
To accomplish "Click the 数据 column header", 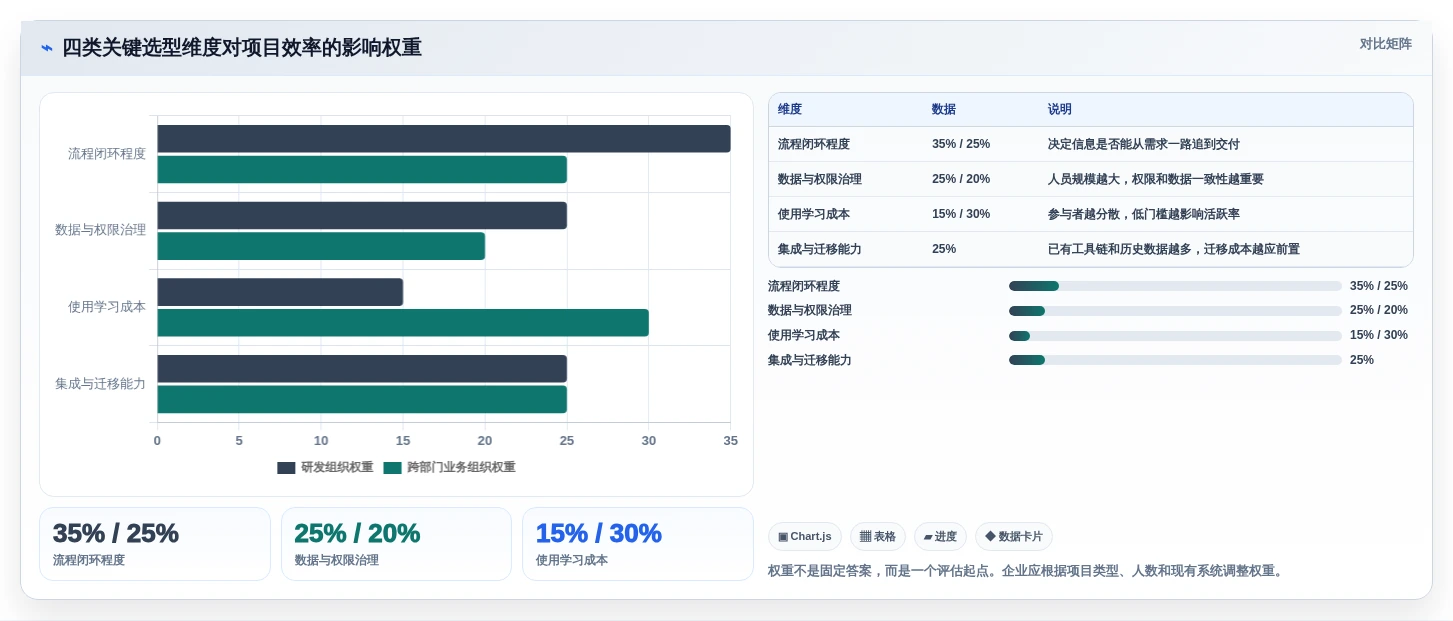I will coord(944,109).
